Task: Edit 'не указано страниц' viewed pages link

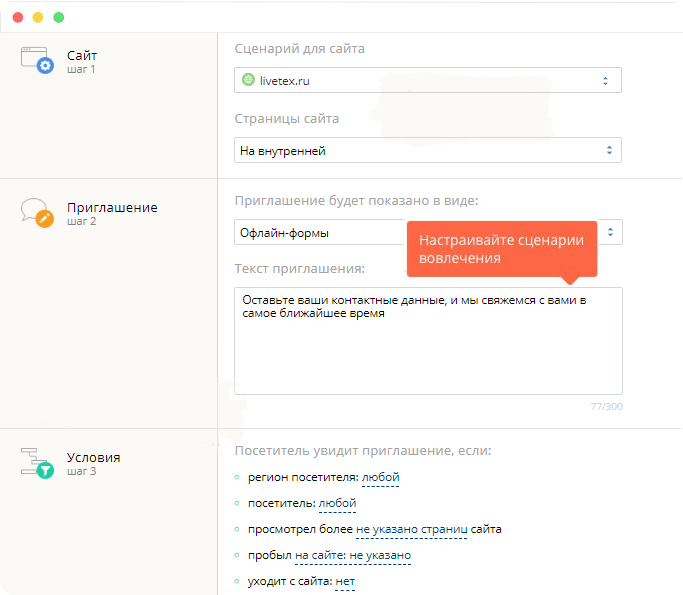Action: tap(411, 530)
